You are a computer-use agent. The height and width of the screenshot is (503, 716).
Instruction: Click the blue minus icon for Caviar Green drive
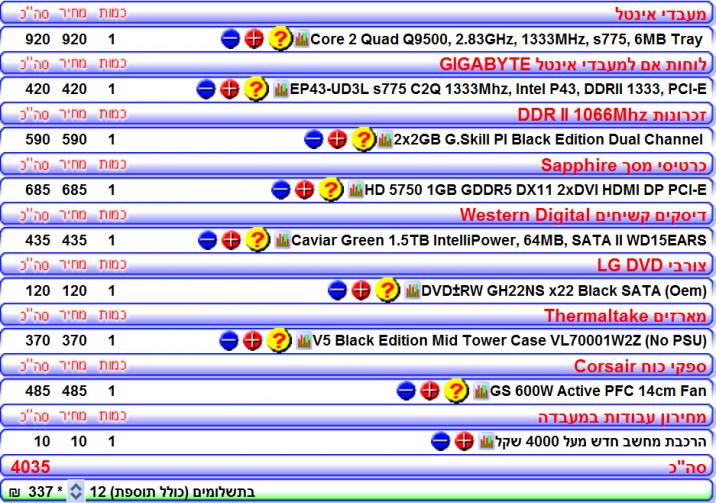coord(207,240)
